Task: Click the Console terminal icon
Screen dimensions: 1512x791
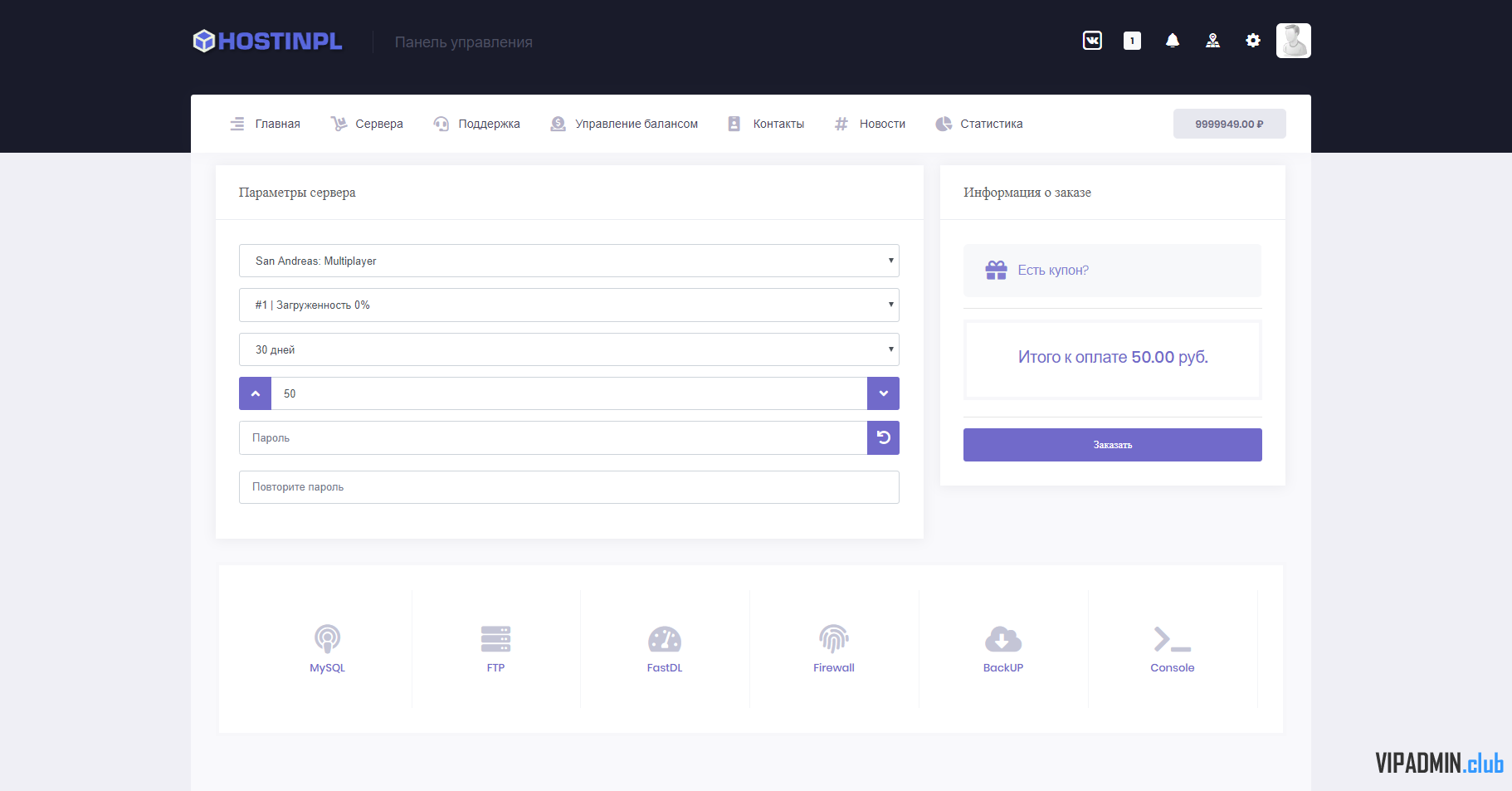Action: point(1172,639)
